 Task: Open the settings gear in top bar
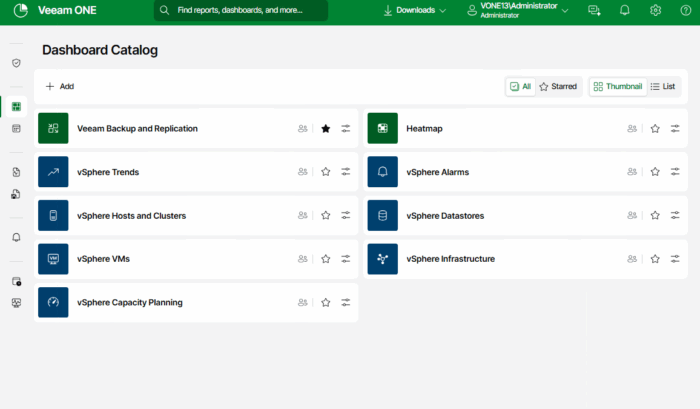click(x=655, y=10)
